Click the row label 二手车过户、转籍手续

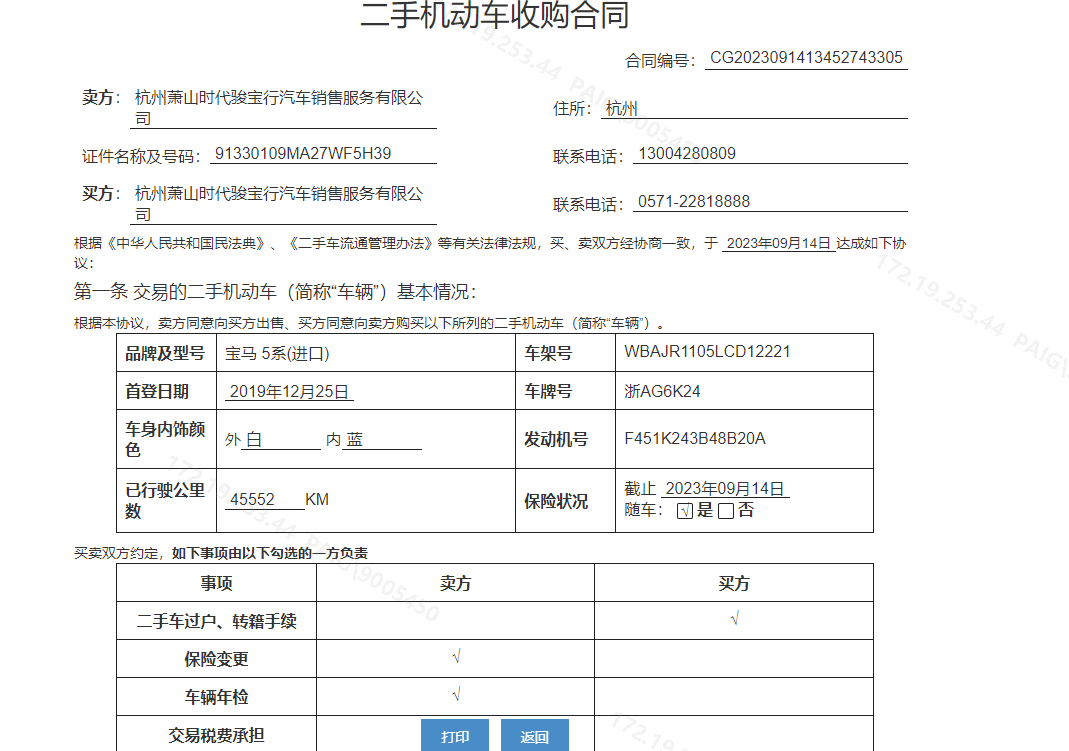pos(216,621)
